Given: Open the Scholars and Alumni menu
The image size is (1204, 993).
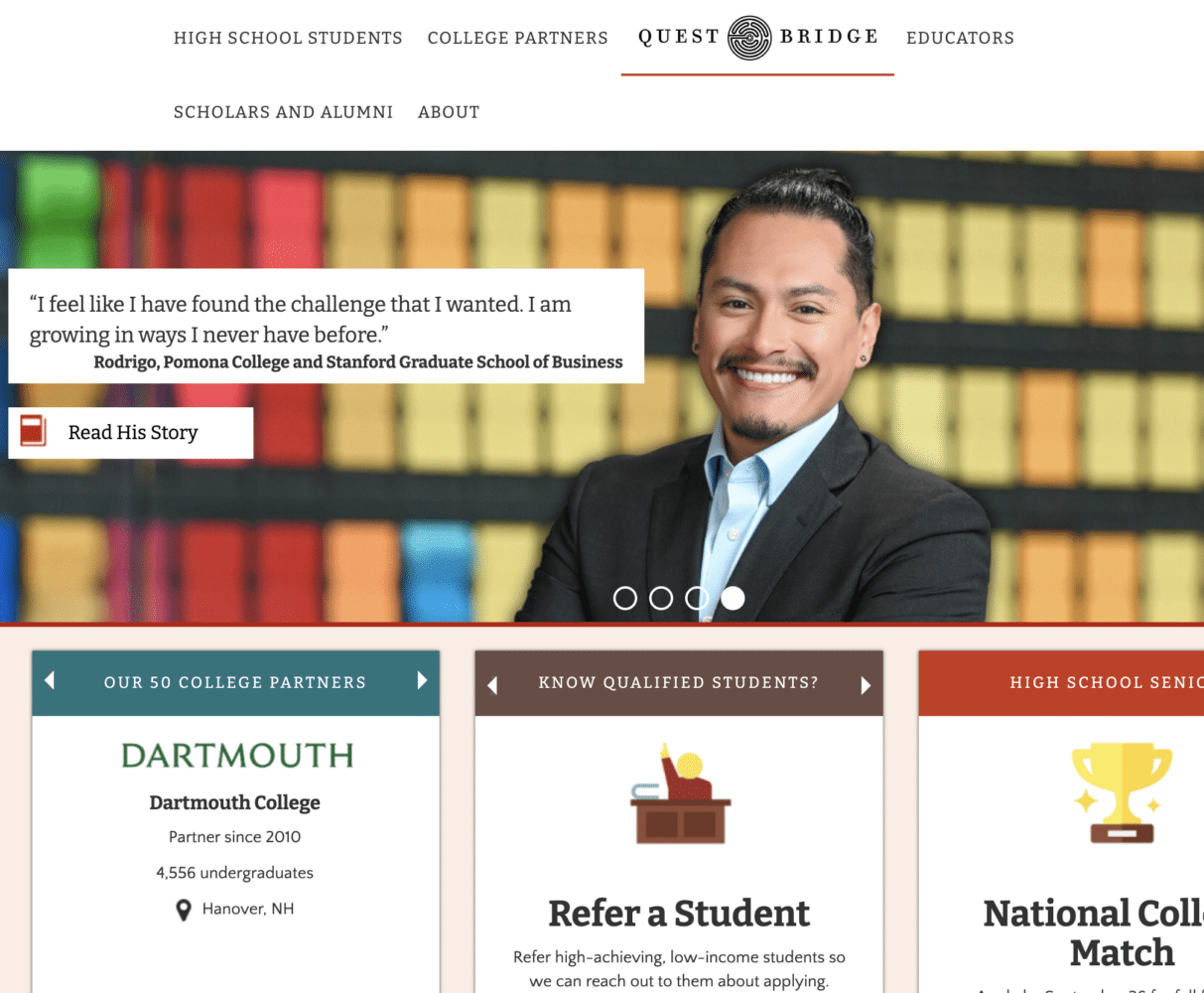Looking at the screenshot, I should point(283,112).
